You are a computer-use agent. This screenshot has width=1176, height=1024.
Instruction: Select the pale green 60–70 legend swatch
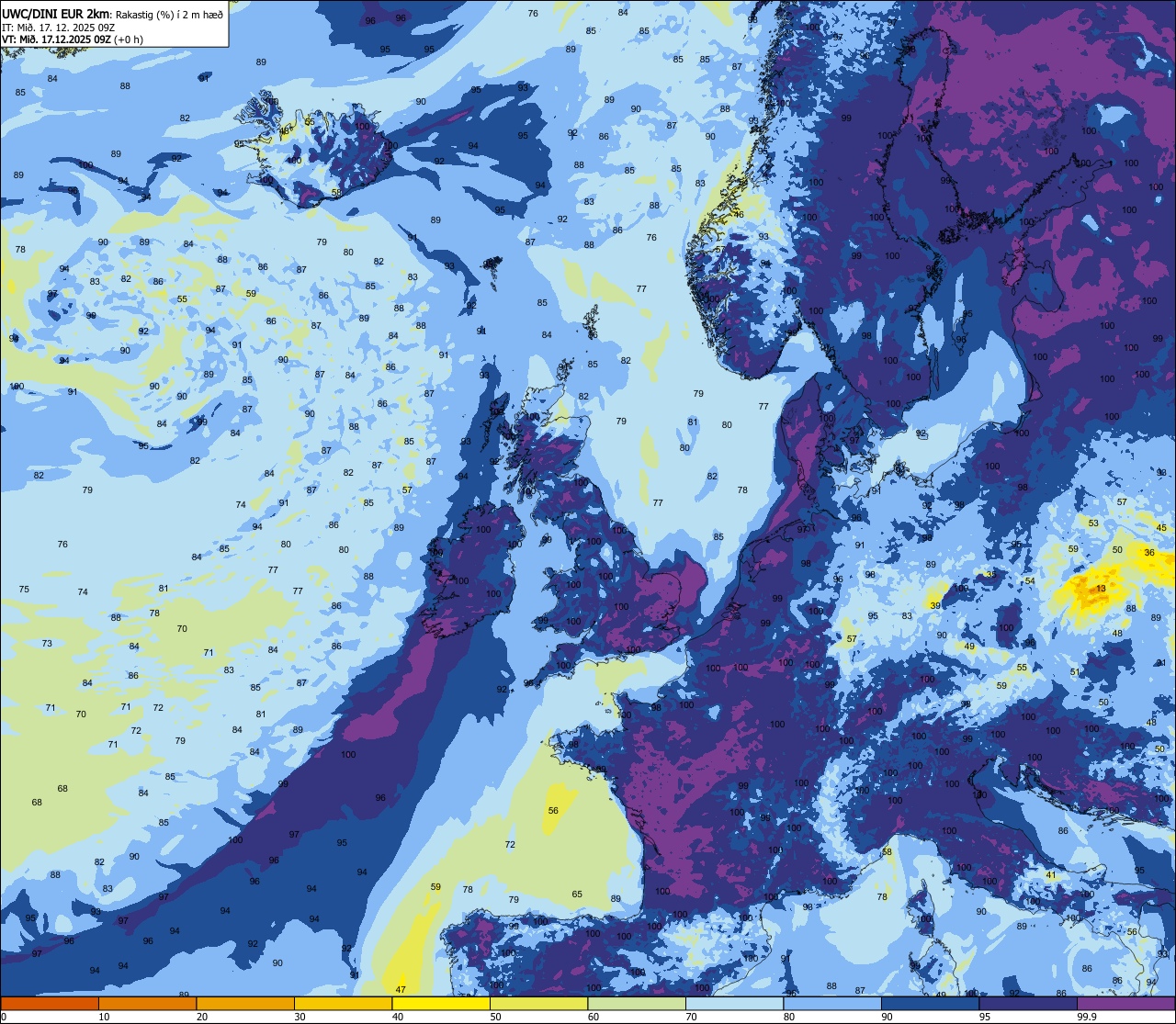point(637,1003)
